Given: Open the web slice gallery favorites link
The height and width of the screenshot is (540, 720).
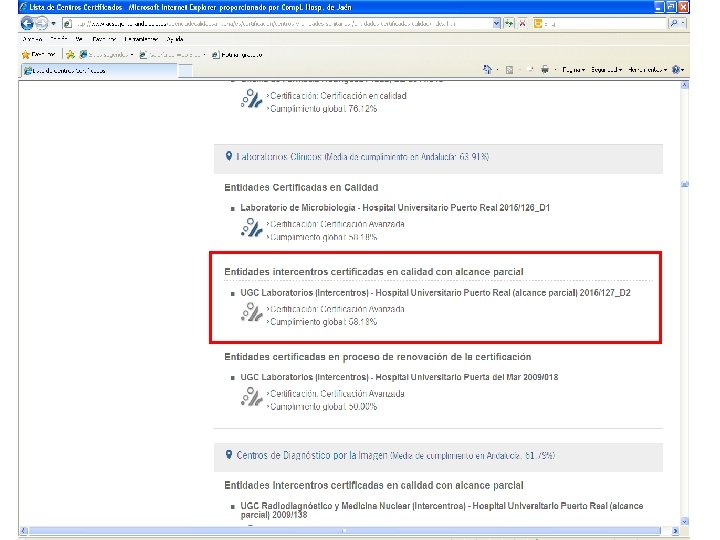Looking at the screenshot, I should pos(172,55).
